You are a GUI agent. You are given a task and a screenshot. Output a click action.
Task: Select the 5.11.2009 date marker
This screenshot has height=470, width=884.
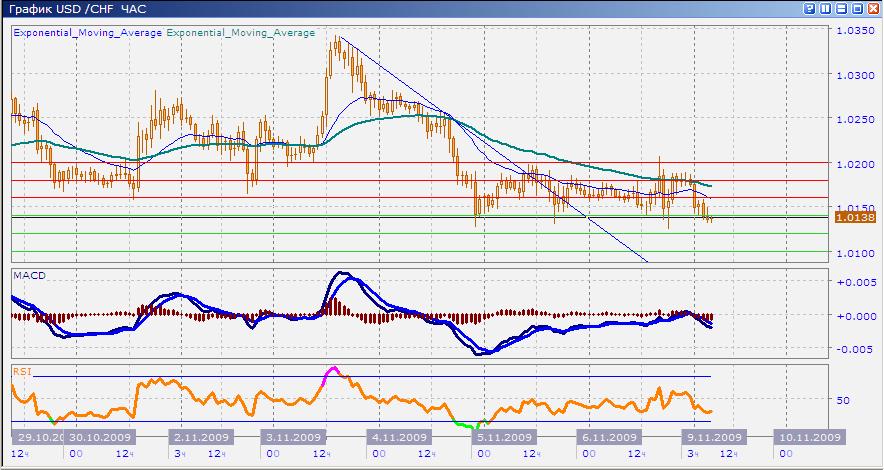click(502, 438)
